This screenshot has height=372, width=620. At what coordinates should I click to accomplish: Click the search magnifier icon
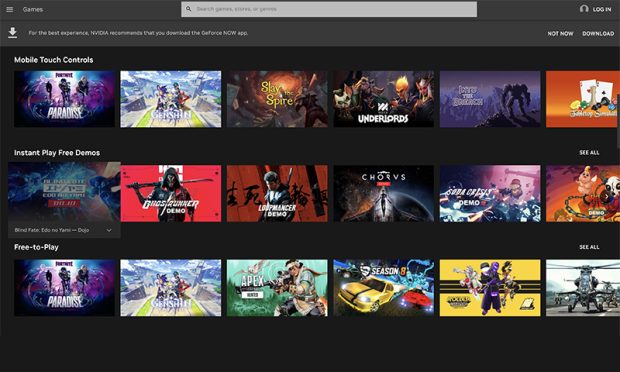click(x=189, y=9)
